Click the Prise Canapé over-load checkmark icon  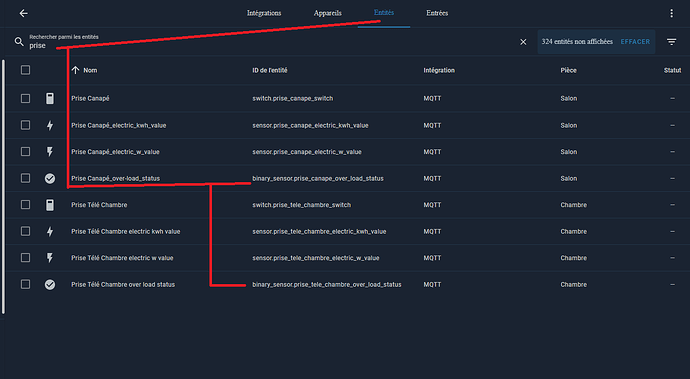pos(50,178)
